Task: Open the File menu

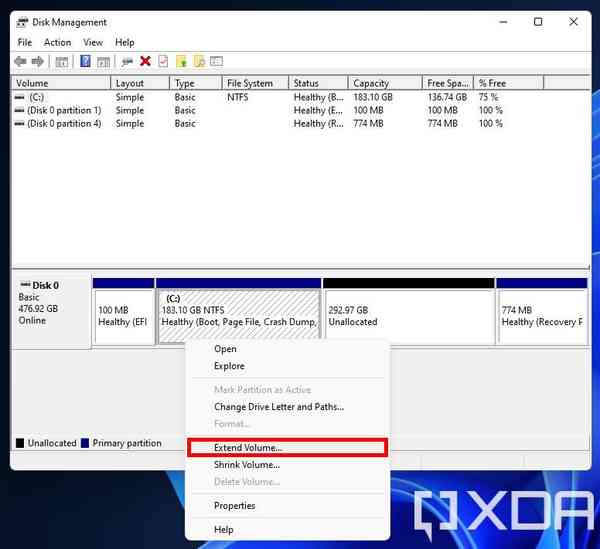Action: coord(25,42)
